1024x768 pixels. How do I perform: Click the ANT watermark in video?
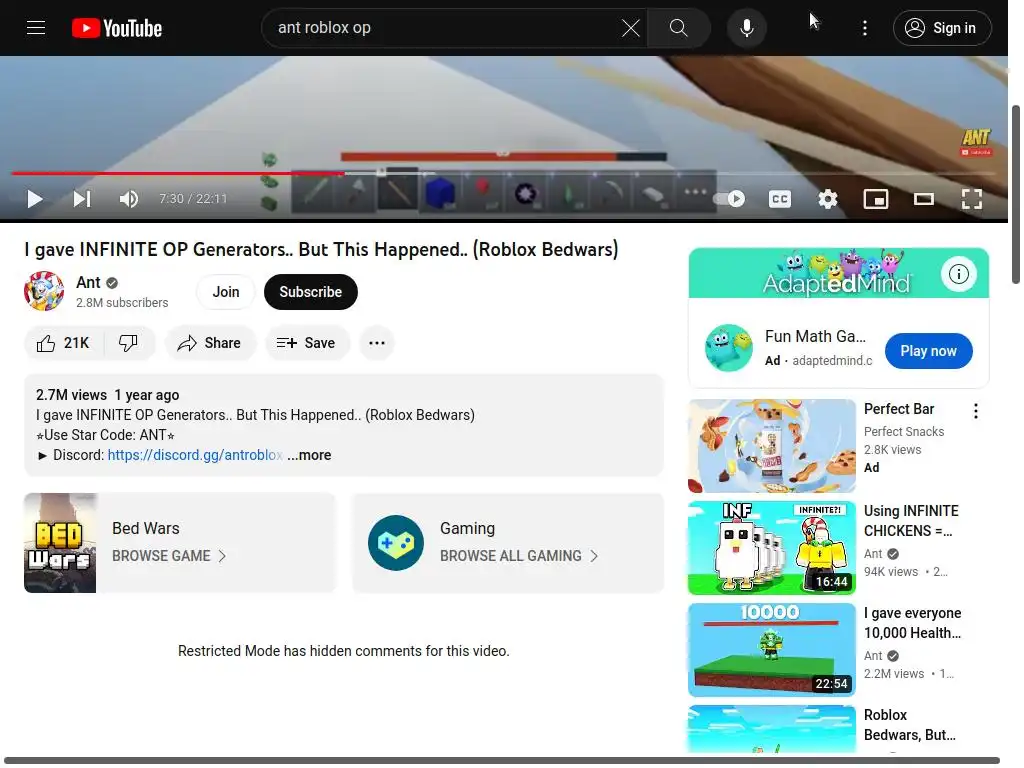tap(976, 142)
